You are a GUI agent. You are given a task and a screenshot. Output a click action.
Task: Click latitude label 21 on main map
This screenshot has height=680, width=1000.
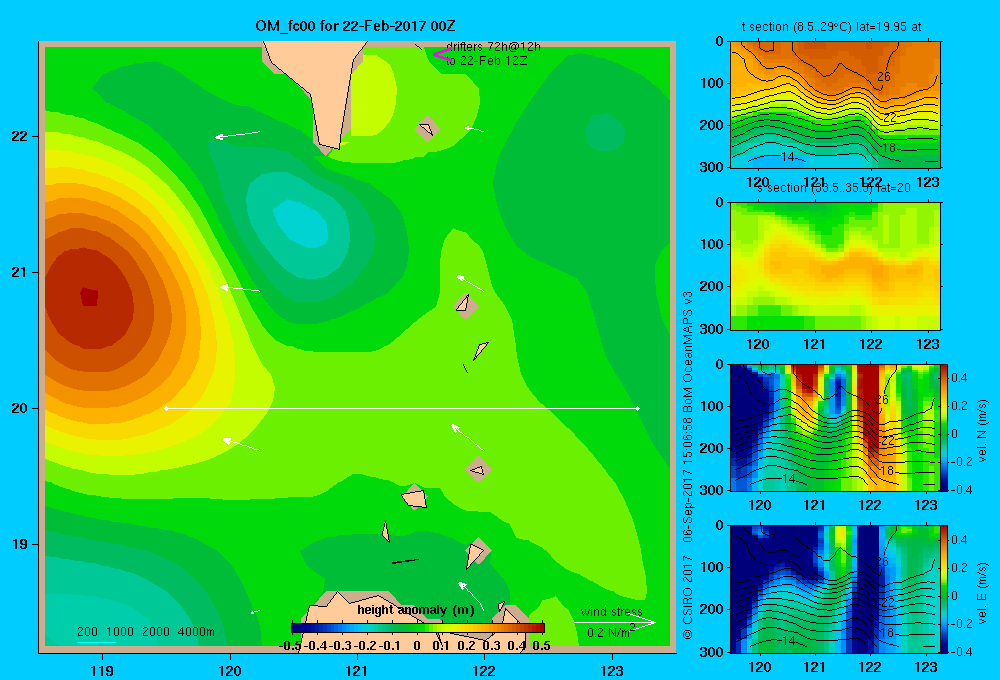coord(20,272)
